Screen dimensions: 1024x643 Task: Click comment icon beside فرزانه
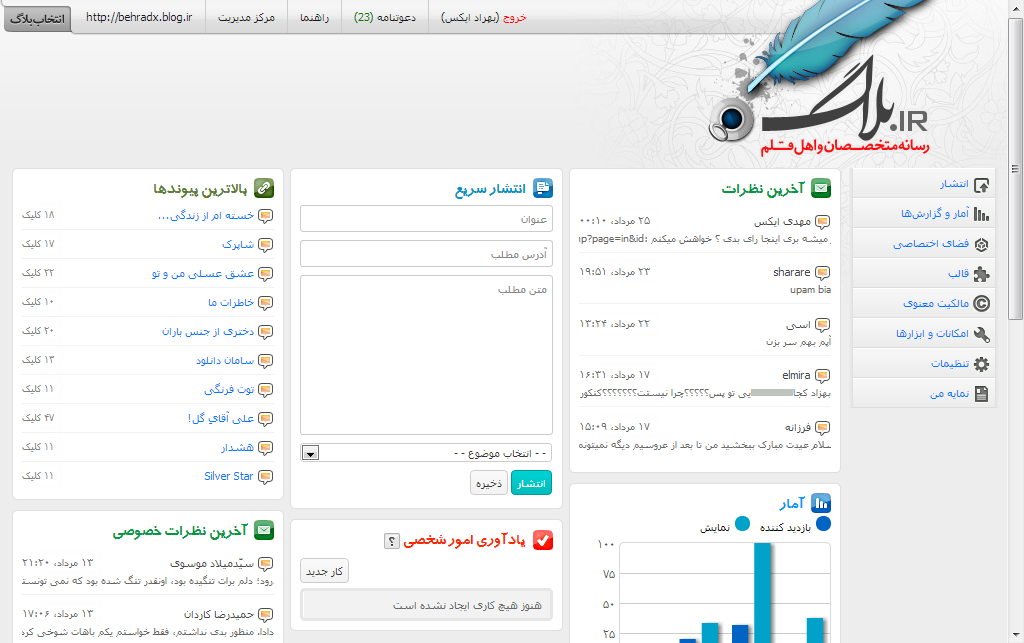point(823,428)
